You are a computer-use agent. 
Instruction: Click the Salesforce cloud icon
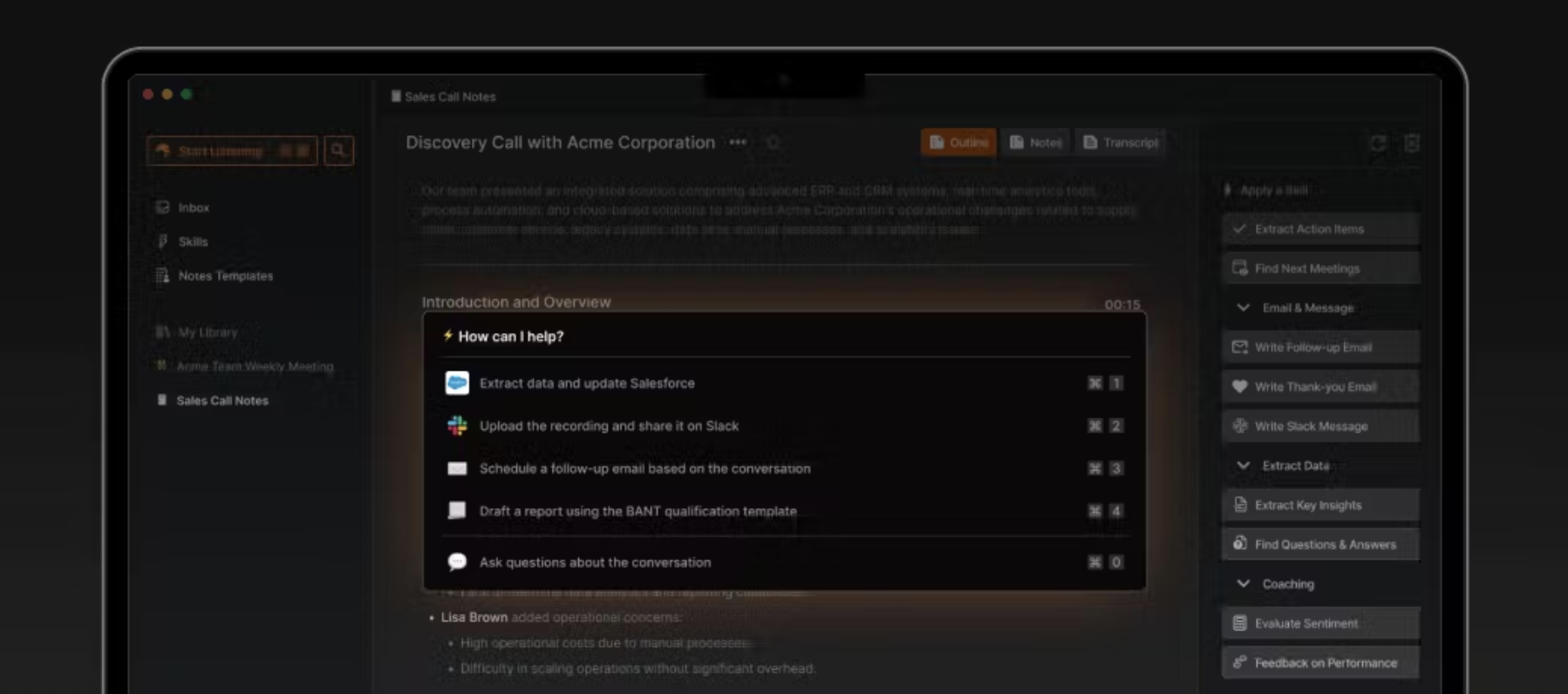point(457,383)
